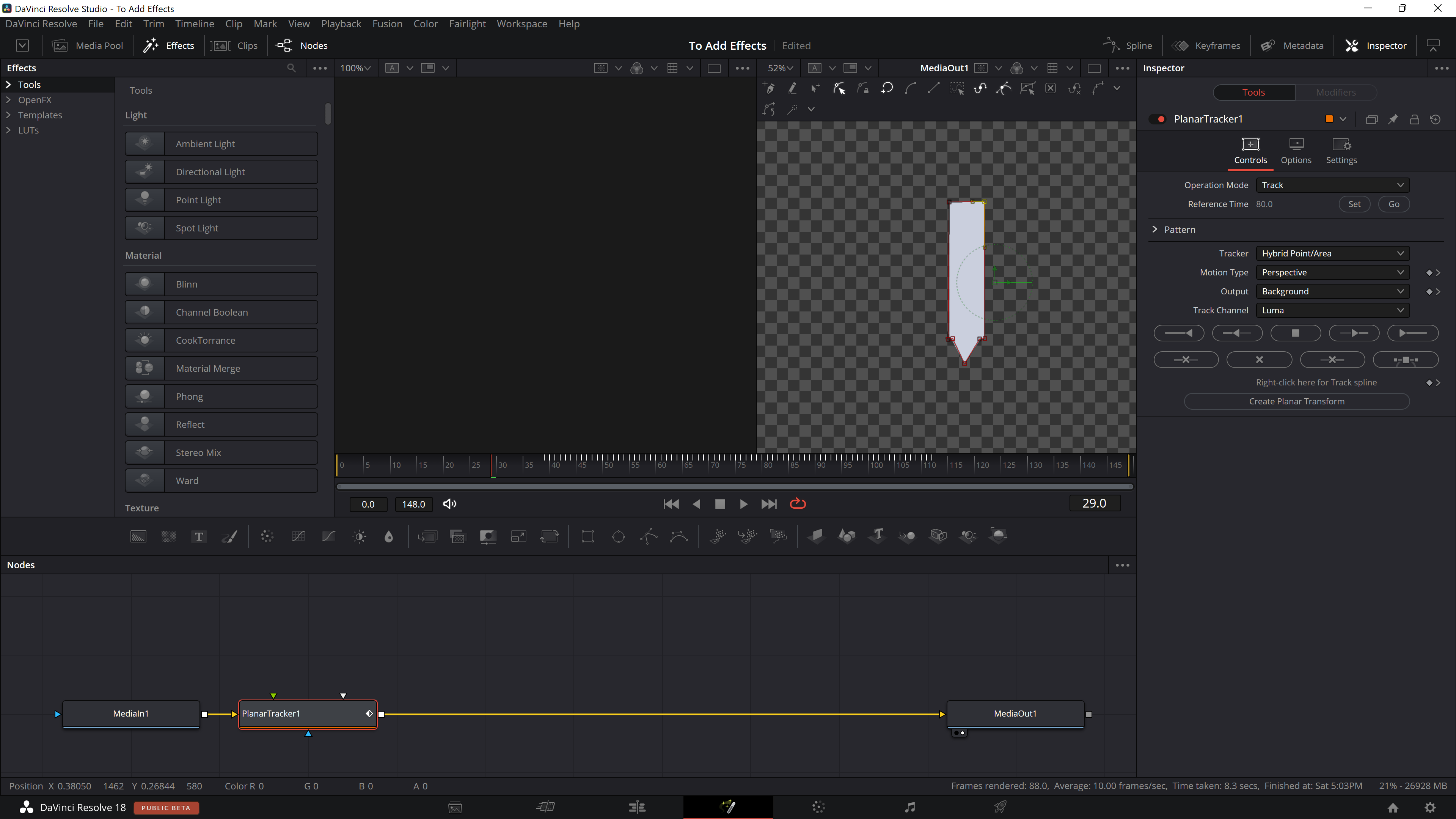
Task: Toggle the Nodes panel
Action: point(301,46)
